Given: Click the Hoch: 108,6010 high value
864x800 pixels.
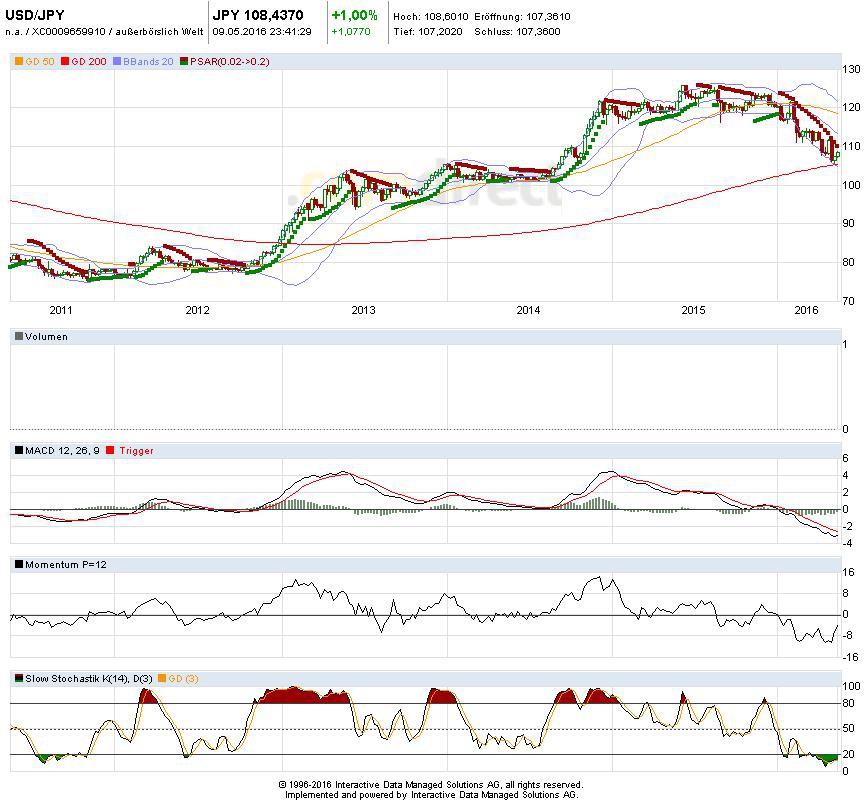Looking at the screenshot, I should click(x=431, y=17).
